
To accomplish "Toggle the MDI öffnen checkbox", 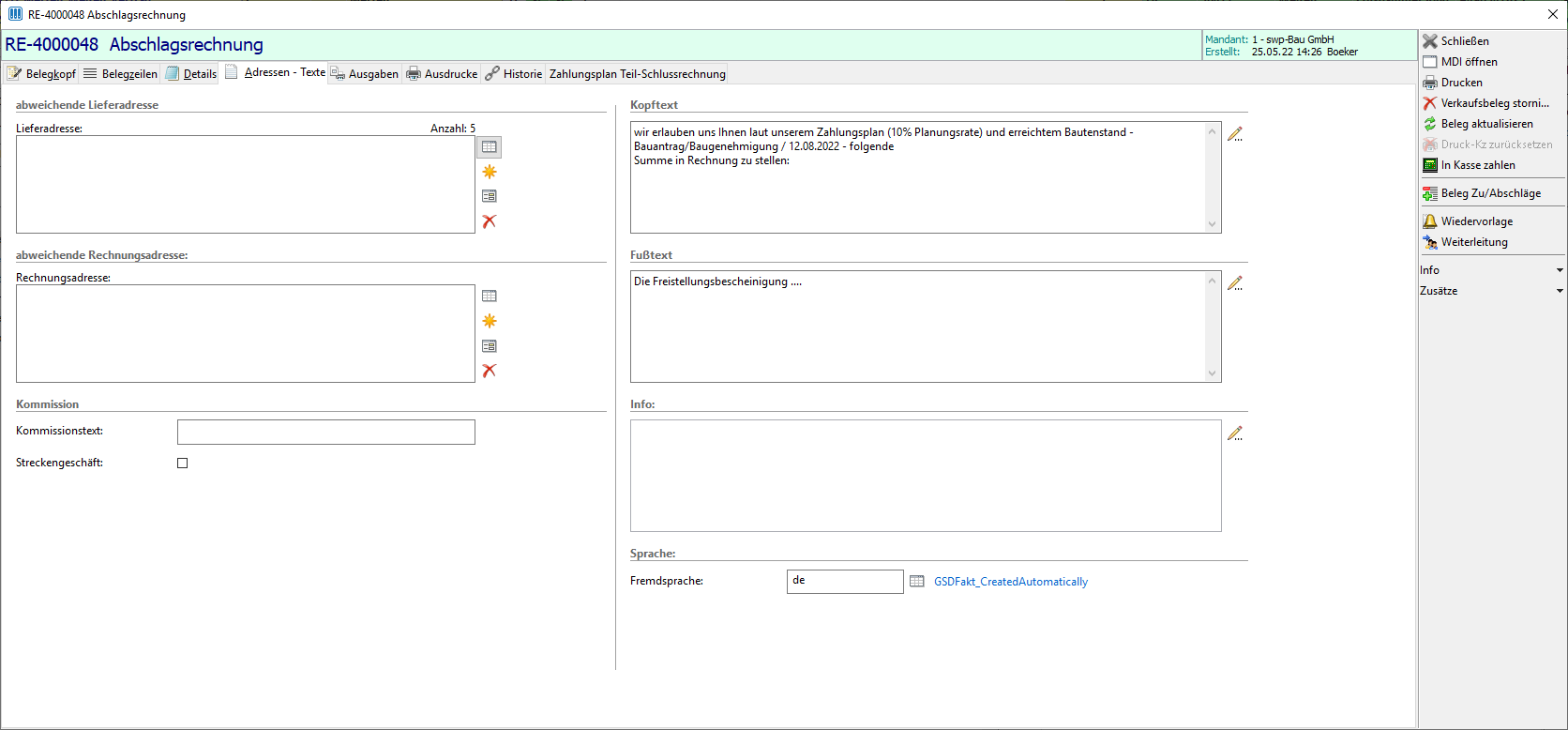I will [x=1430, y=62].
